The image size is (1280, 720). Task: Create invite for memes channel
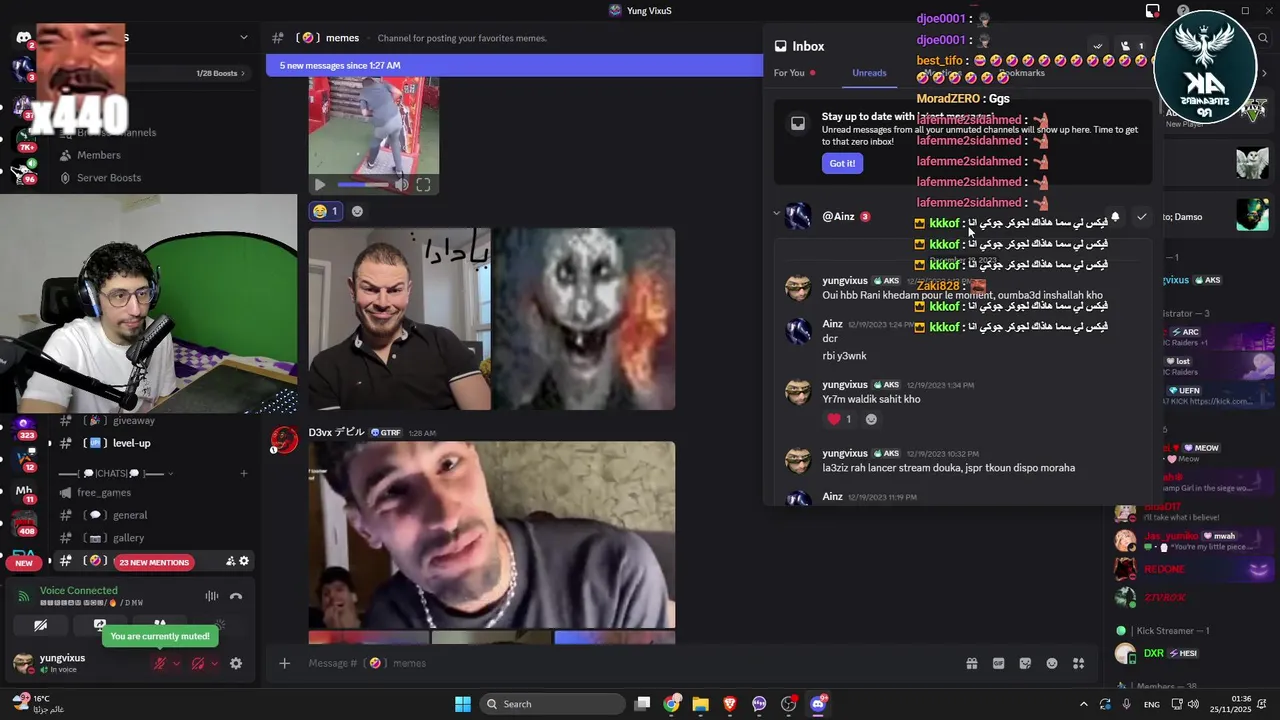[x=231, y=561]
